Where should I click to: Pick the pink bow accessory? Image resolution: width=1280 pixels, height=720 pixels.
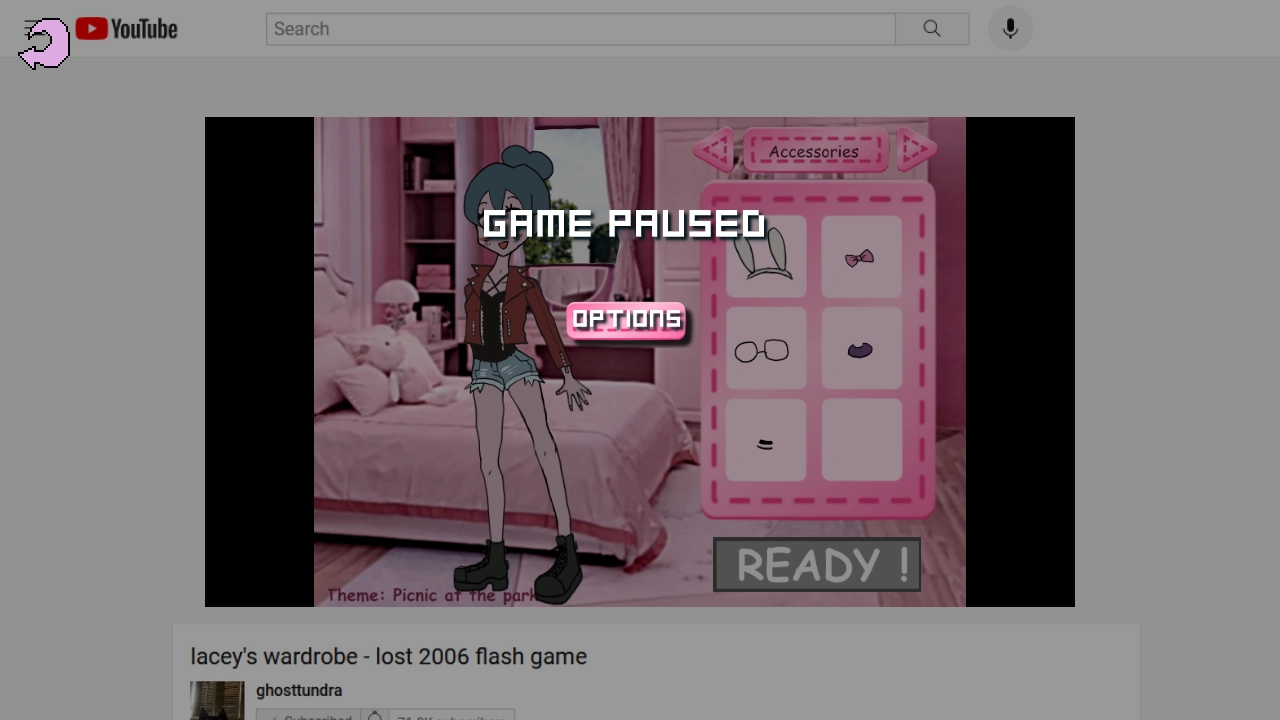point(860,257)
